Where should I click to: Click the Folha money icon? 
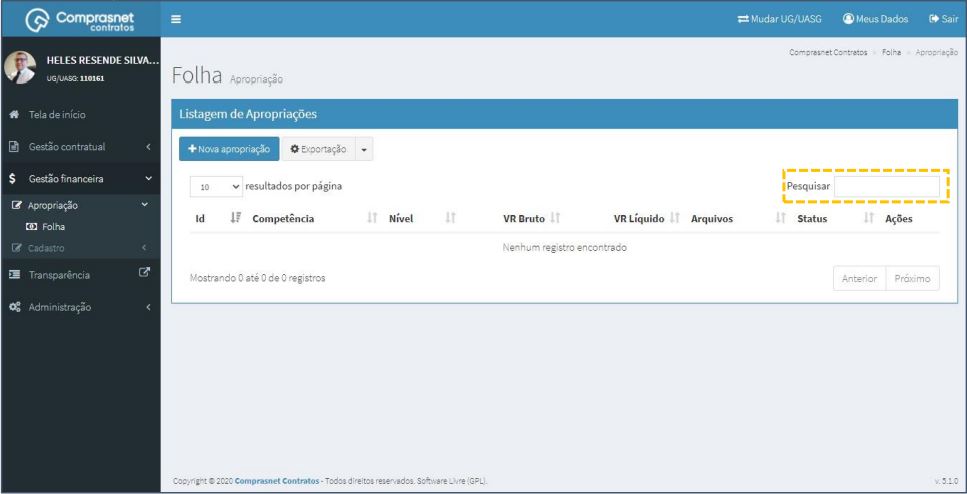(31, 227)
